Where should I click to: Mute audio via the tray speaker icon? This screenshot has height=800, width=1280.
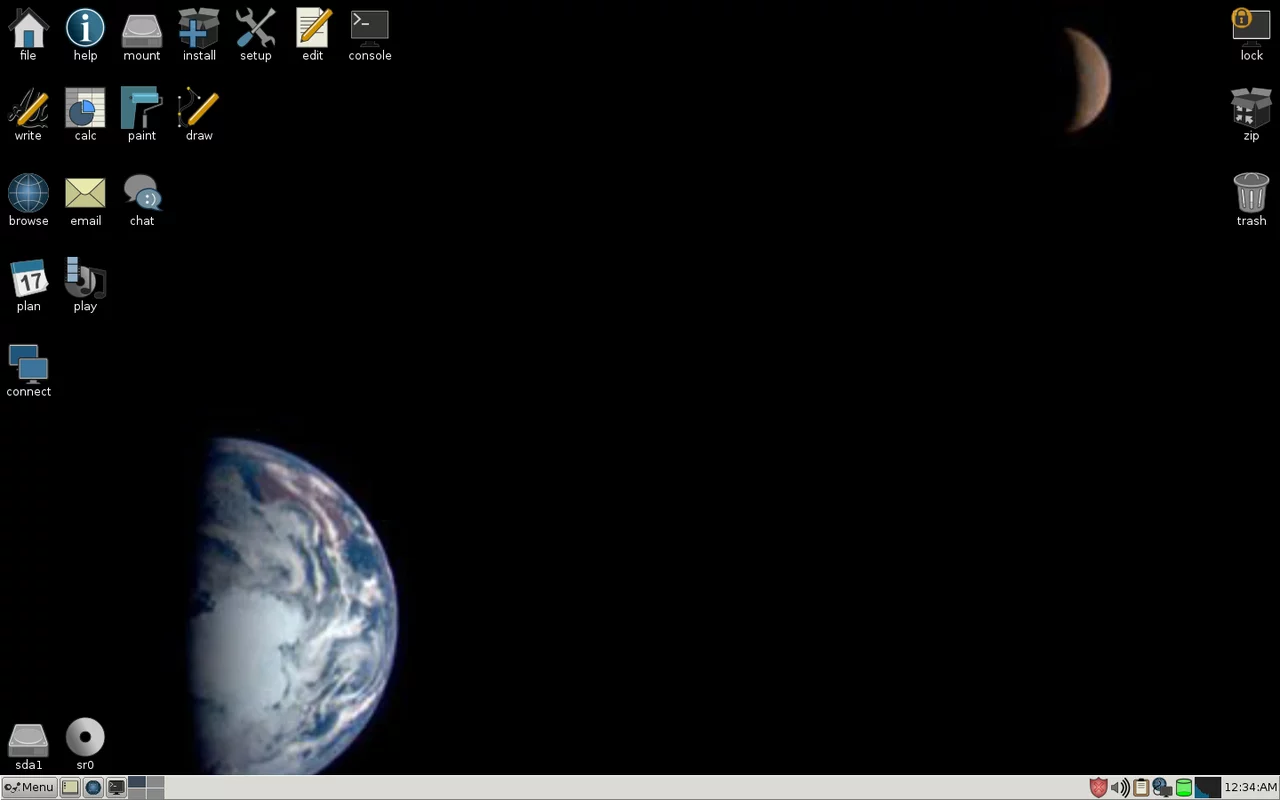click(1120, 787)
